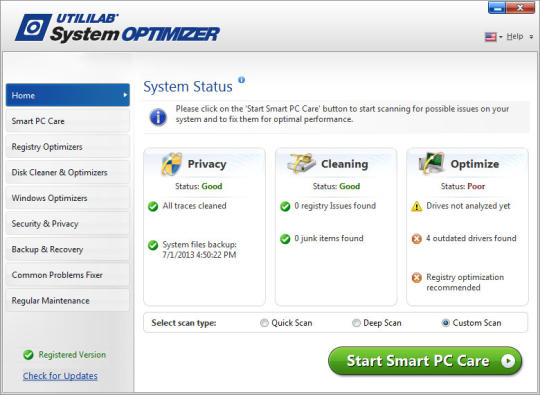Click the 'Status: Good' text under Privacy
The width and height of the screenshot is (540, 395).
tap(199, 186)
